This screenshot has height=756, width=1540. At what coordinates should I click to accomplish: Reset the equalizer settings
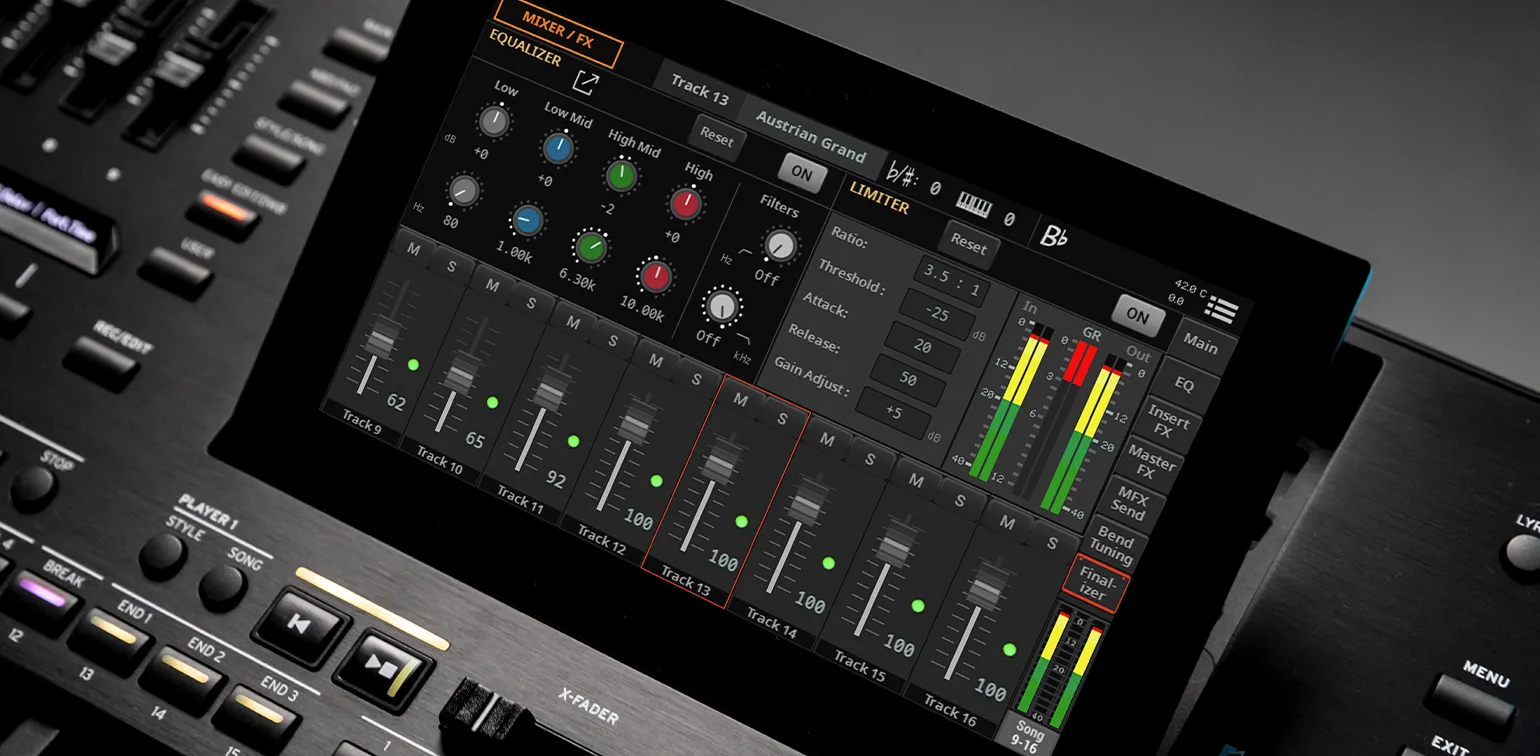(716, 135)
